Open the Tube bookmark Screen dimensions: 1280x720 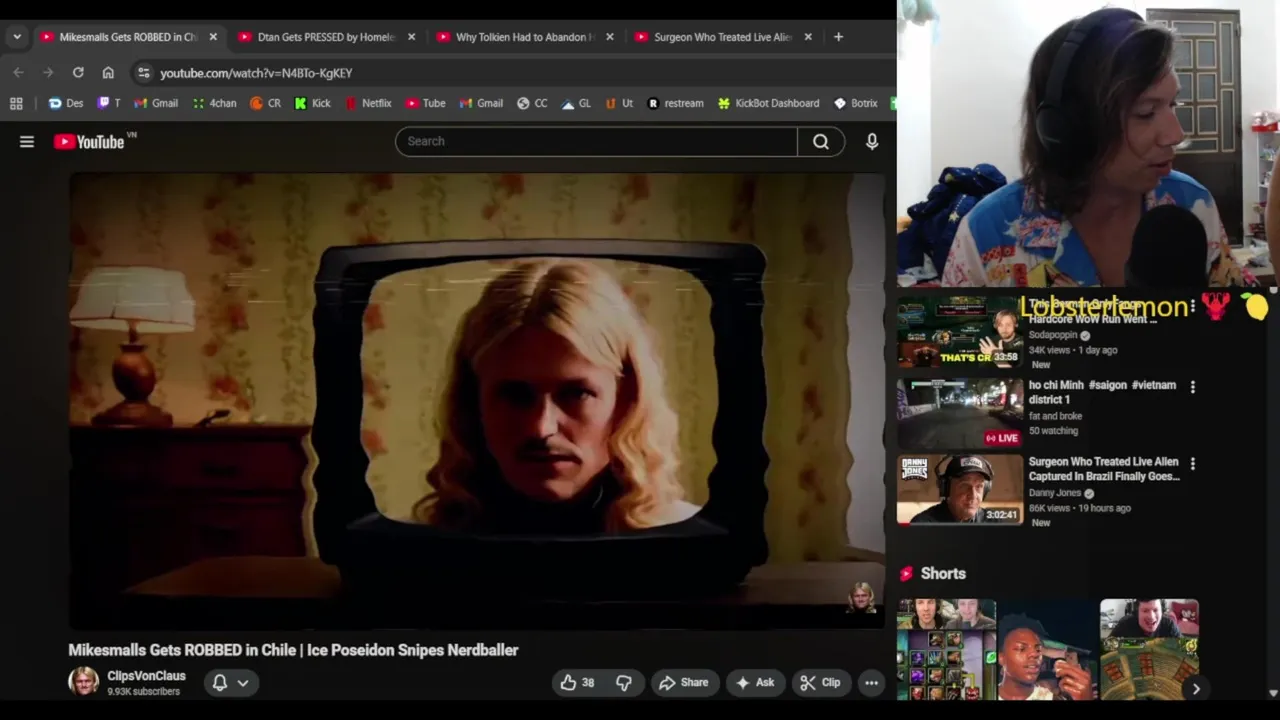(425, 103)
